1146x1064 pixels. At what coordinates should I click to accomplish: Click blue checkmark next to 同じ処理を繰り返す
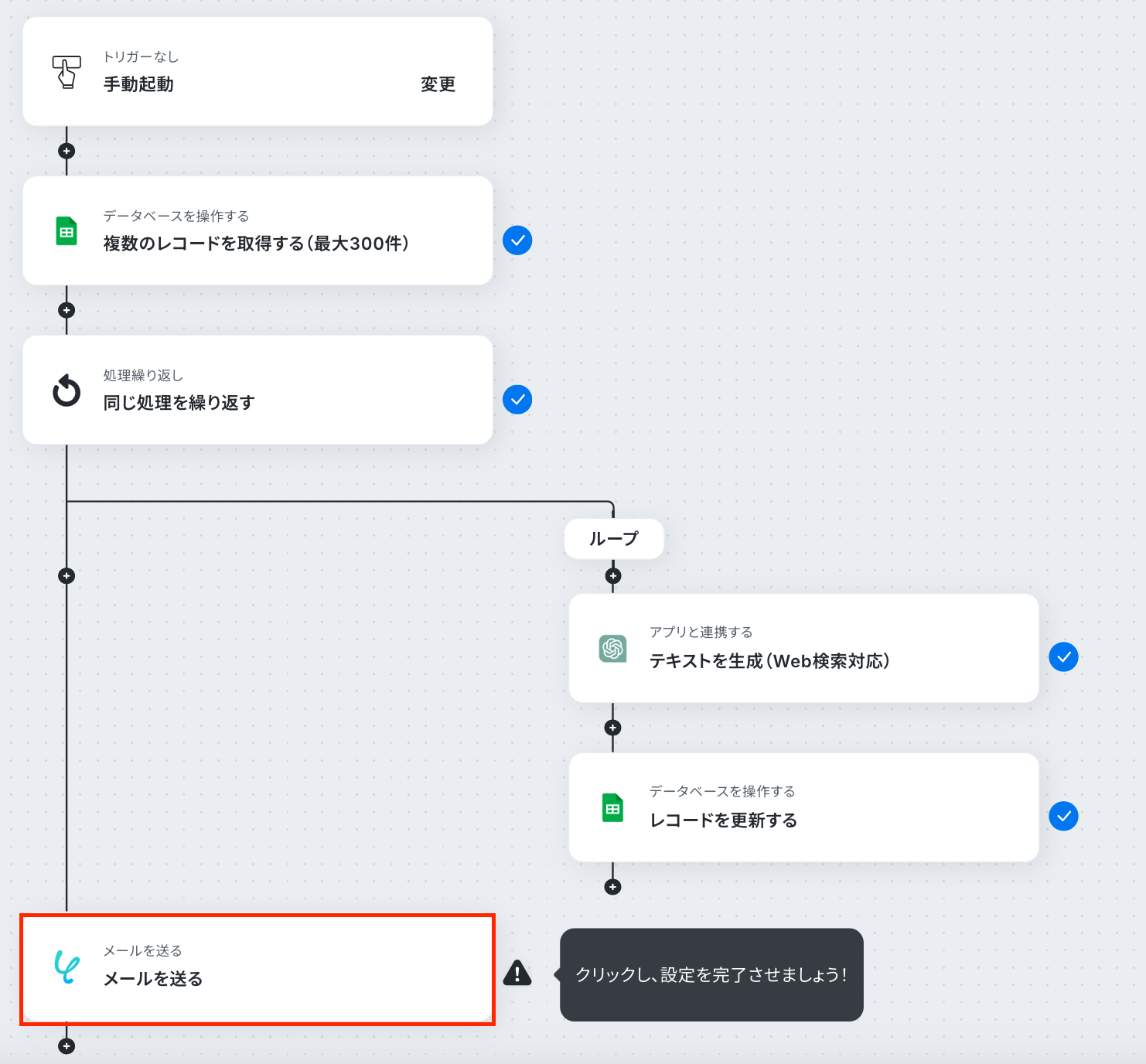click(517, 400)
